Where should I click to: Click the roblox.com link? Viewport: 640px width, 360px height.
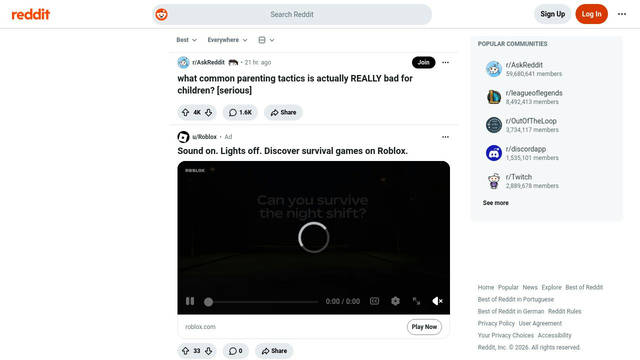click(x=200, y=327)
